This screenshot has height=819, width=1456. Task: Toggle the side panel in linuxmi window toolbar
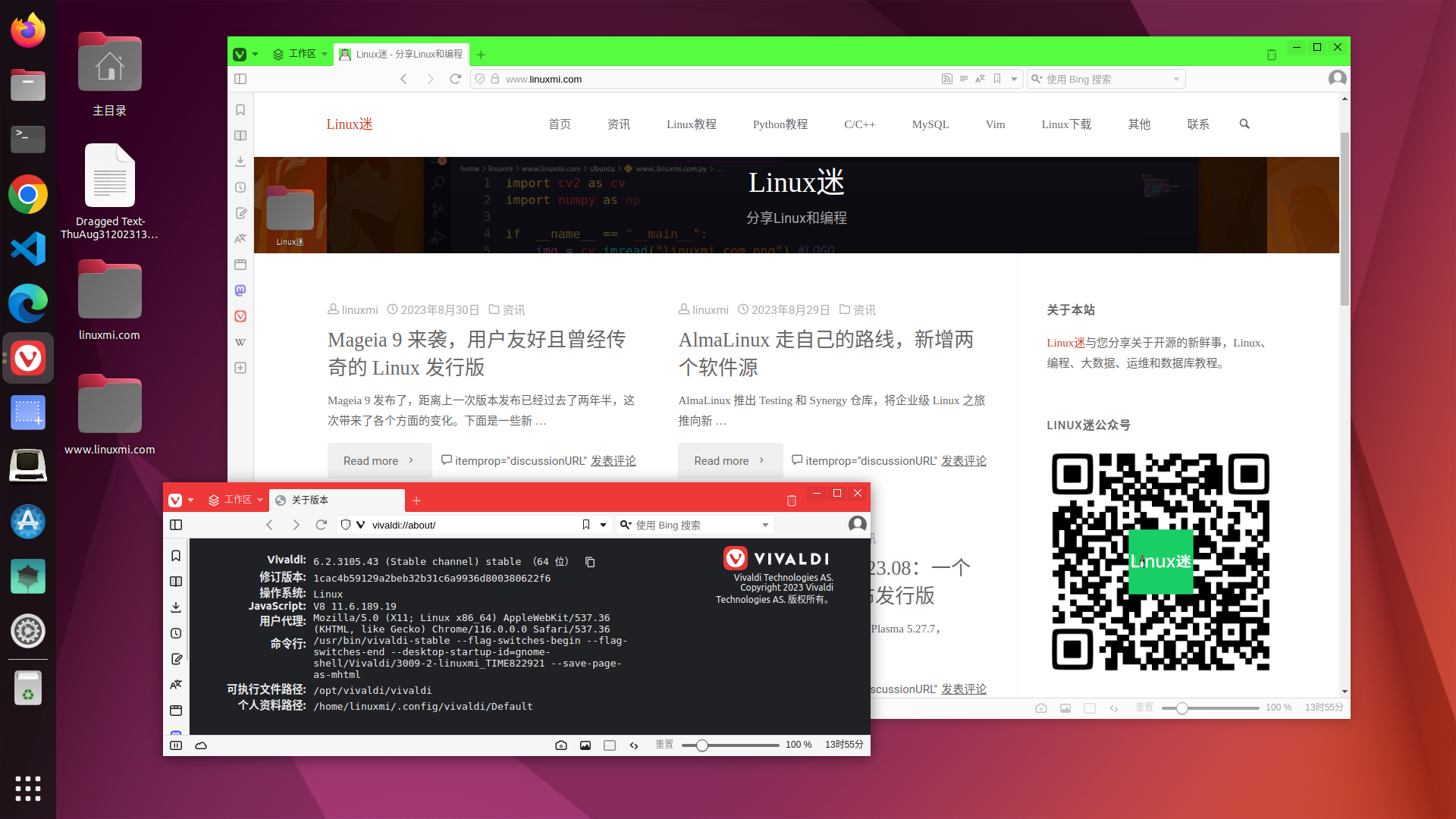point(240,79)
